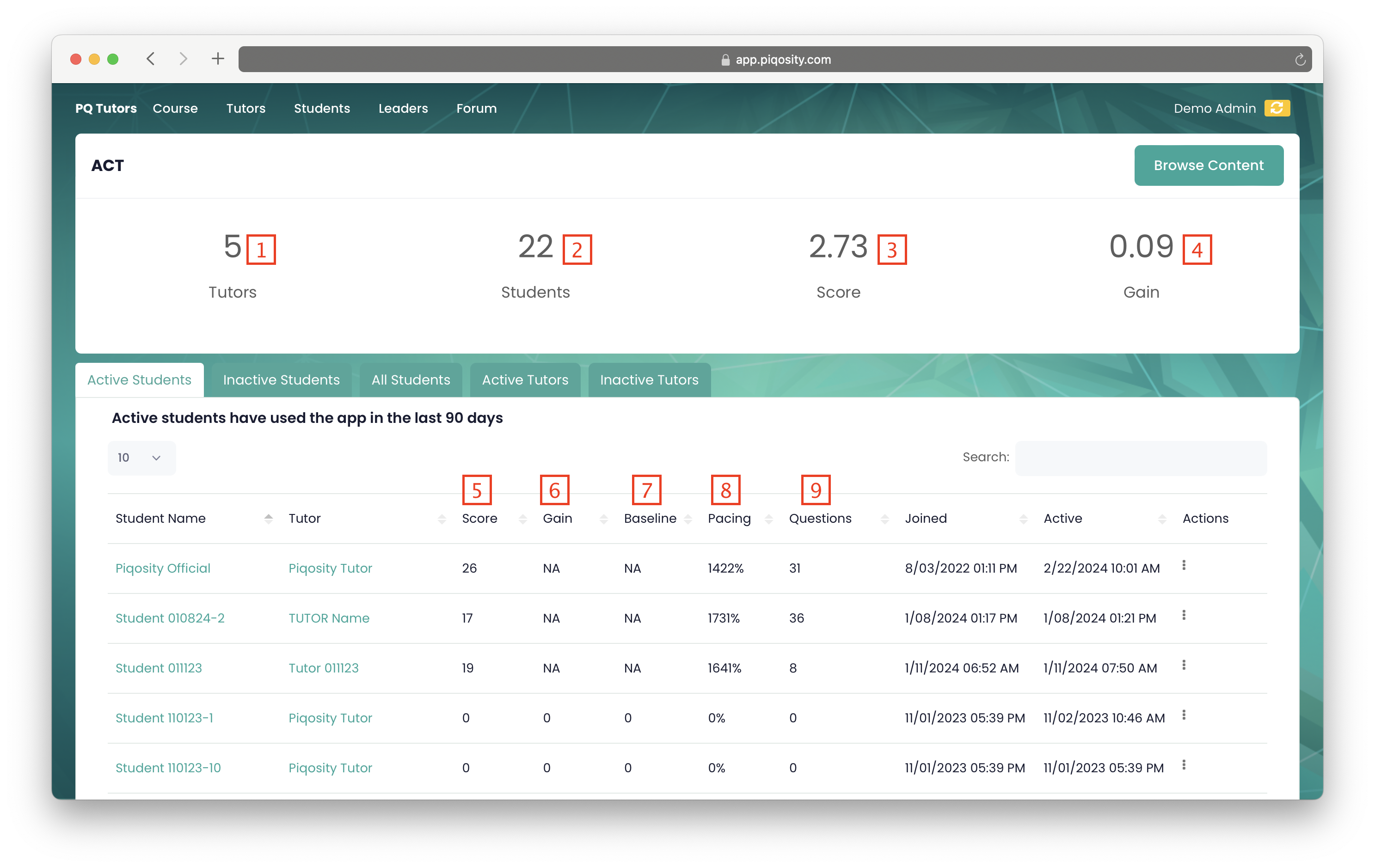Screen dimensions: 1375x868
Task: Open the Leaders navigation menu item
Action: point(403,109)
